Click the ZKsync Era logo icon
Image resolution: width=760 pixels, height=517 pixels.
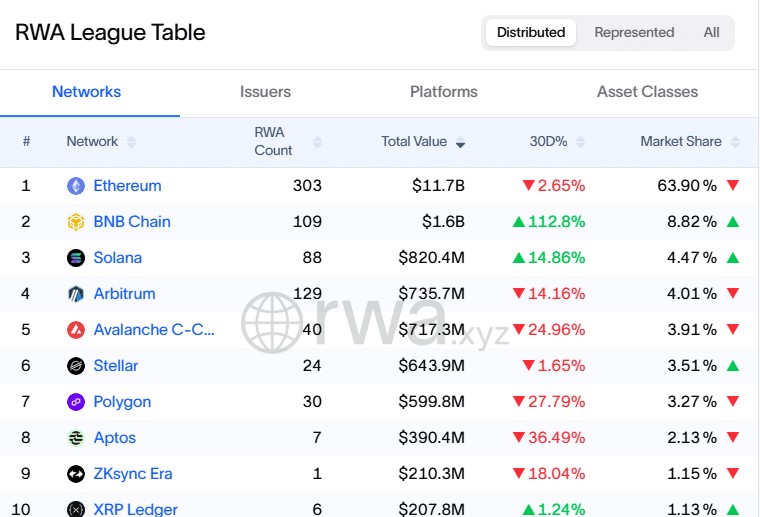click(76, 474)
